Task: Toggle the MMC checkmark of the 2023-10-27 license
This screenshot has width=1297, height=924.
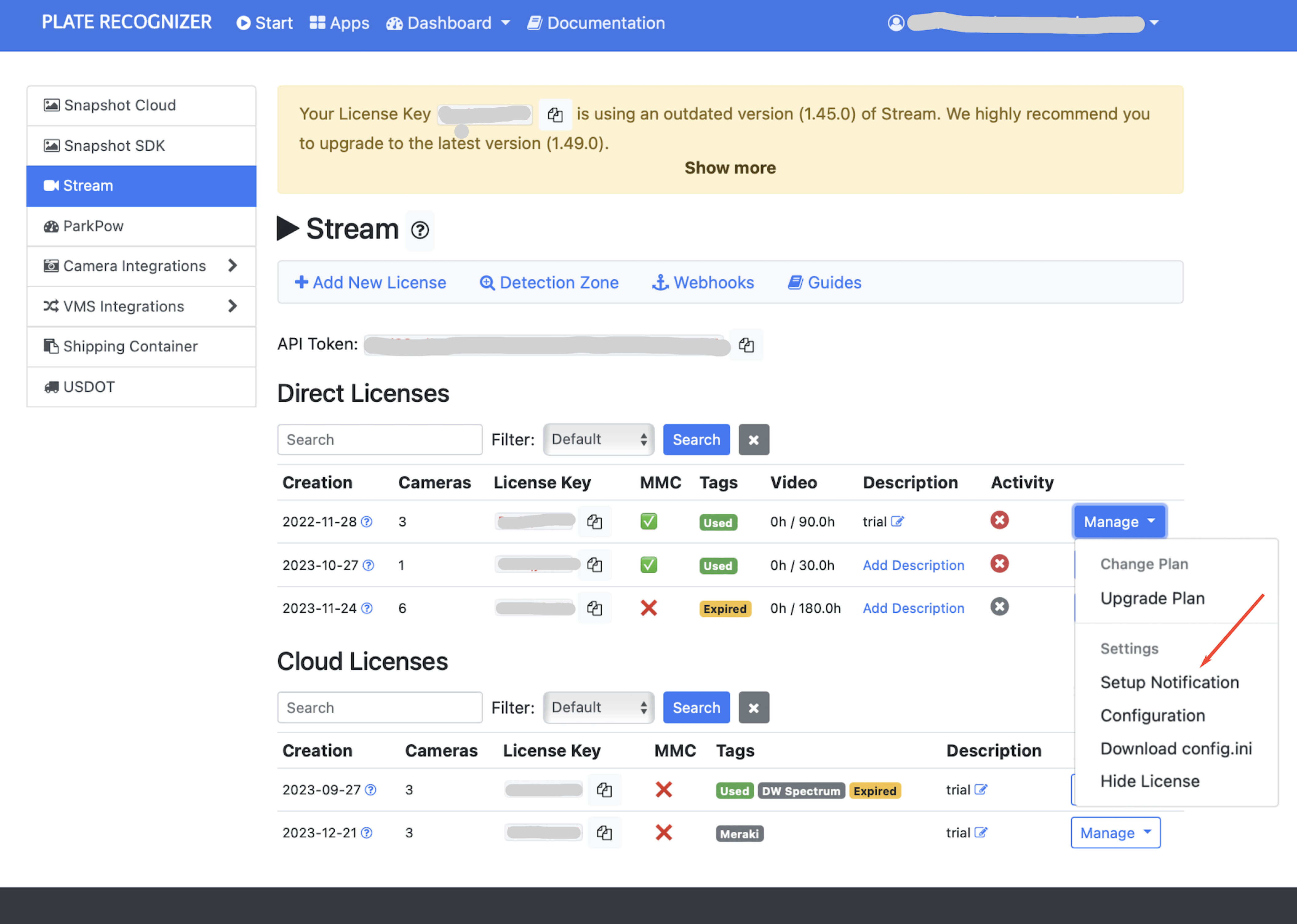Action: (648, 565)
